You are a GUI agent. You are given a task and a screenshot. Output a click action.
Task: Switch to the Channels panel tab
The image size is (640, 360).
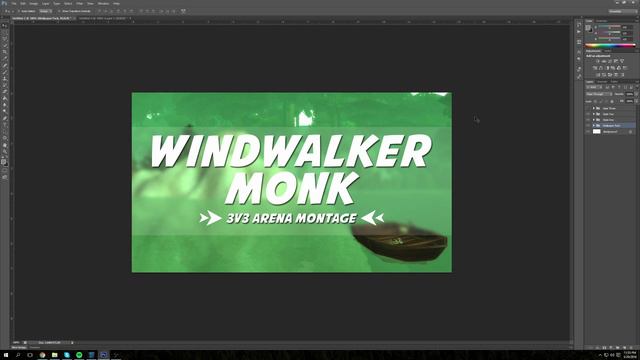[602, 82]
